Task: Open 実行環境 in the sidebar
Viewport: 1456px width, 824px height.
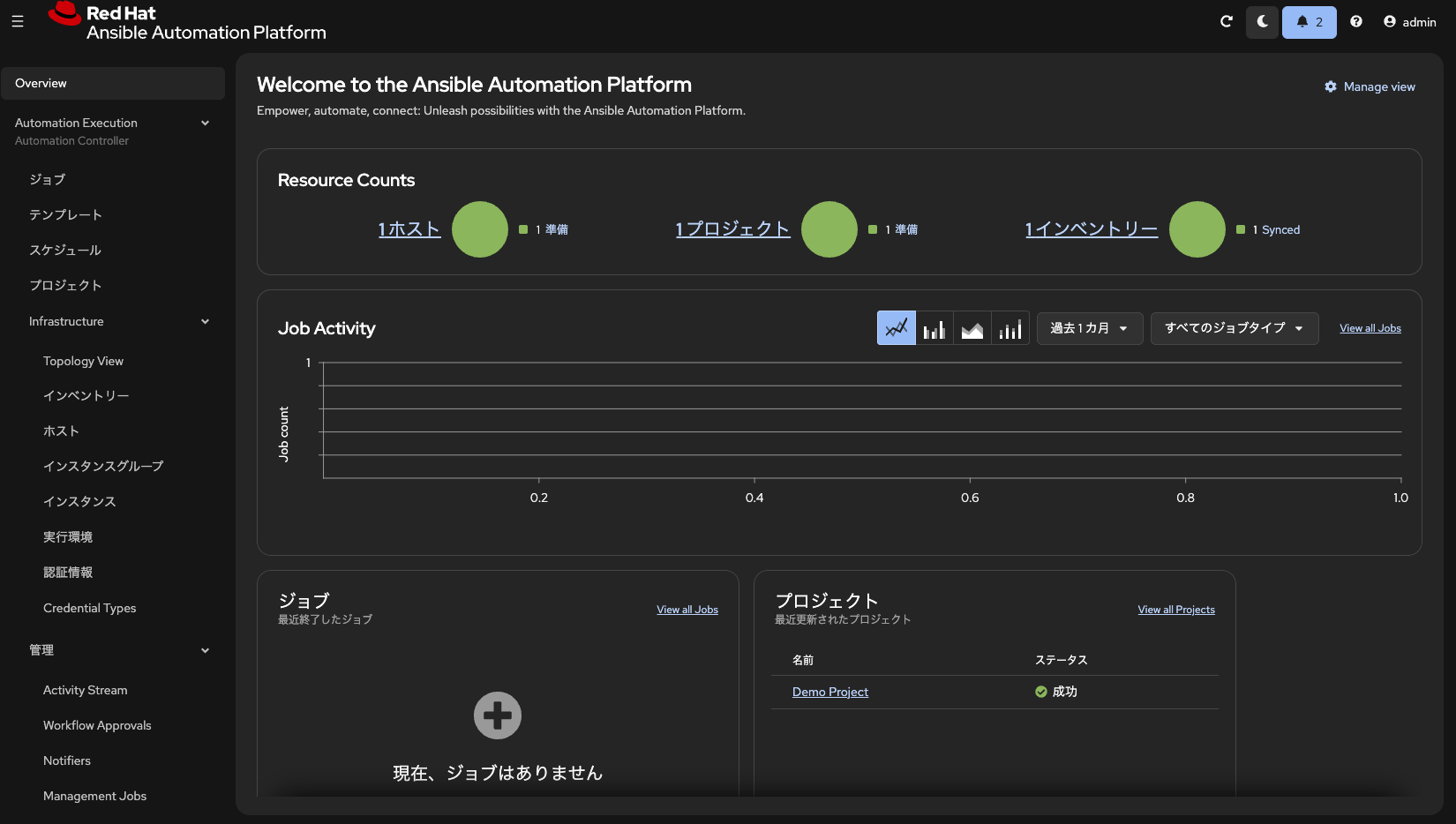Action: click(68, 536)
